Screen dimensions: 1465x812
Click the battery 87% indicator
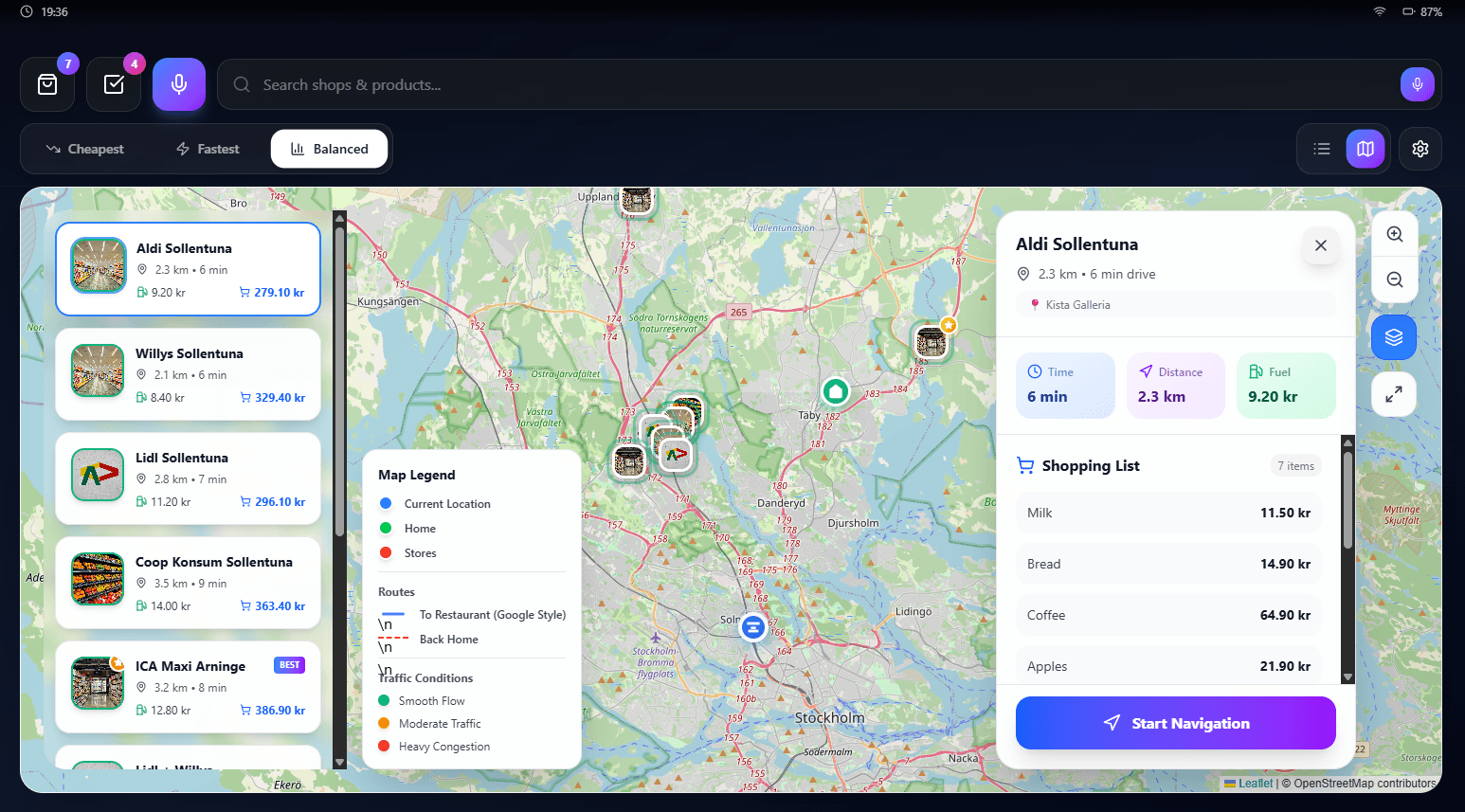click(x=1422, y=11)
